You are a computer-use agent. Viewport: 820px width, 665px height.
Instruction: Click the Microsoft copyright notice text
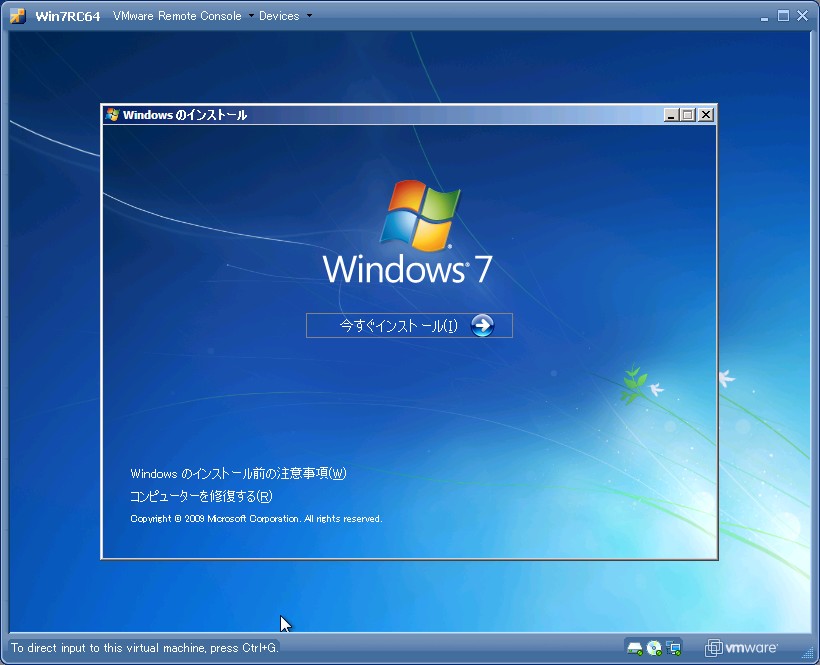[256, 519]
